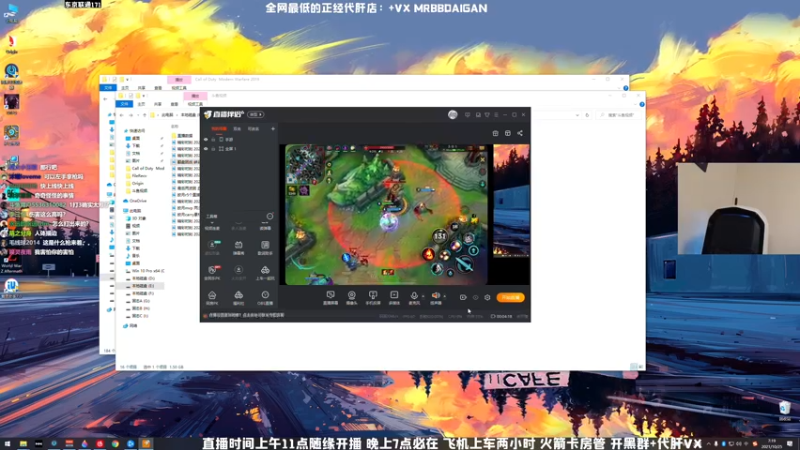The height and width of the screenshot is (450, 800).
Task: Add new scene with plus icon
Action: tap(273, 129)
